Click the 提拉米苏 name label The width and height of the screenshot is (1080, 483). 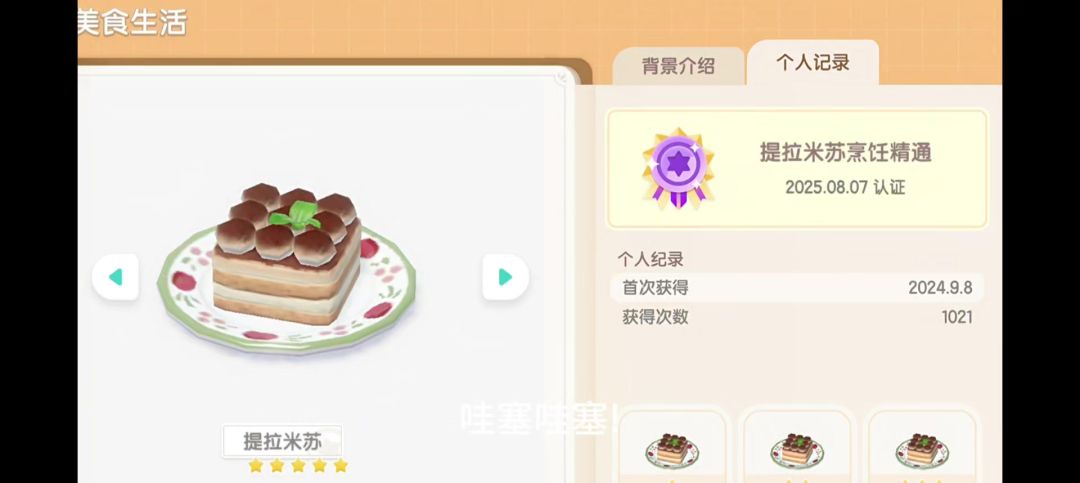[282, 441]
